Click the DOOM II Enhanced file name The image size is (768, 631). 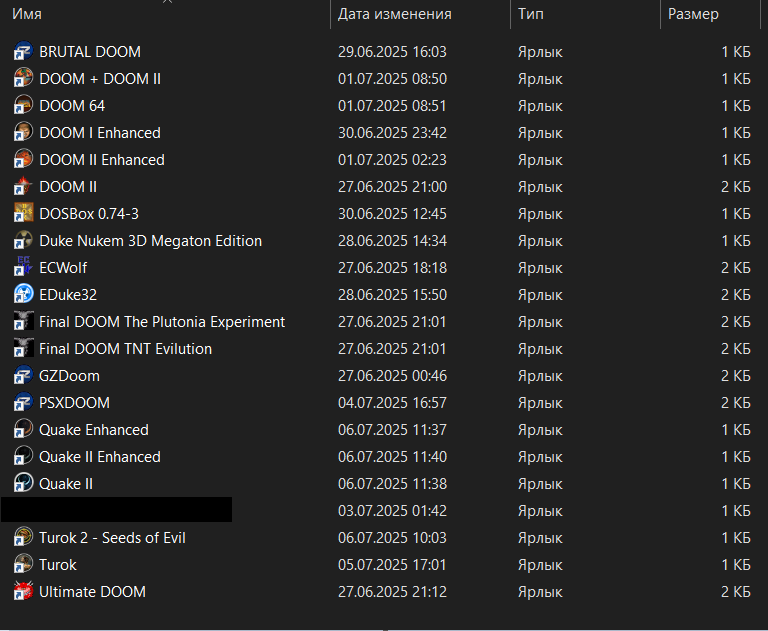point(102,160)
